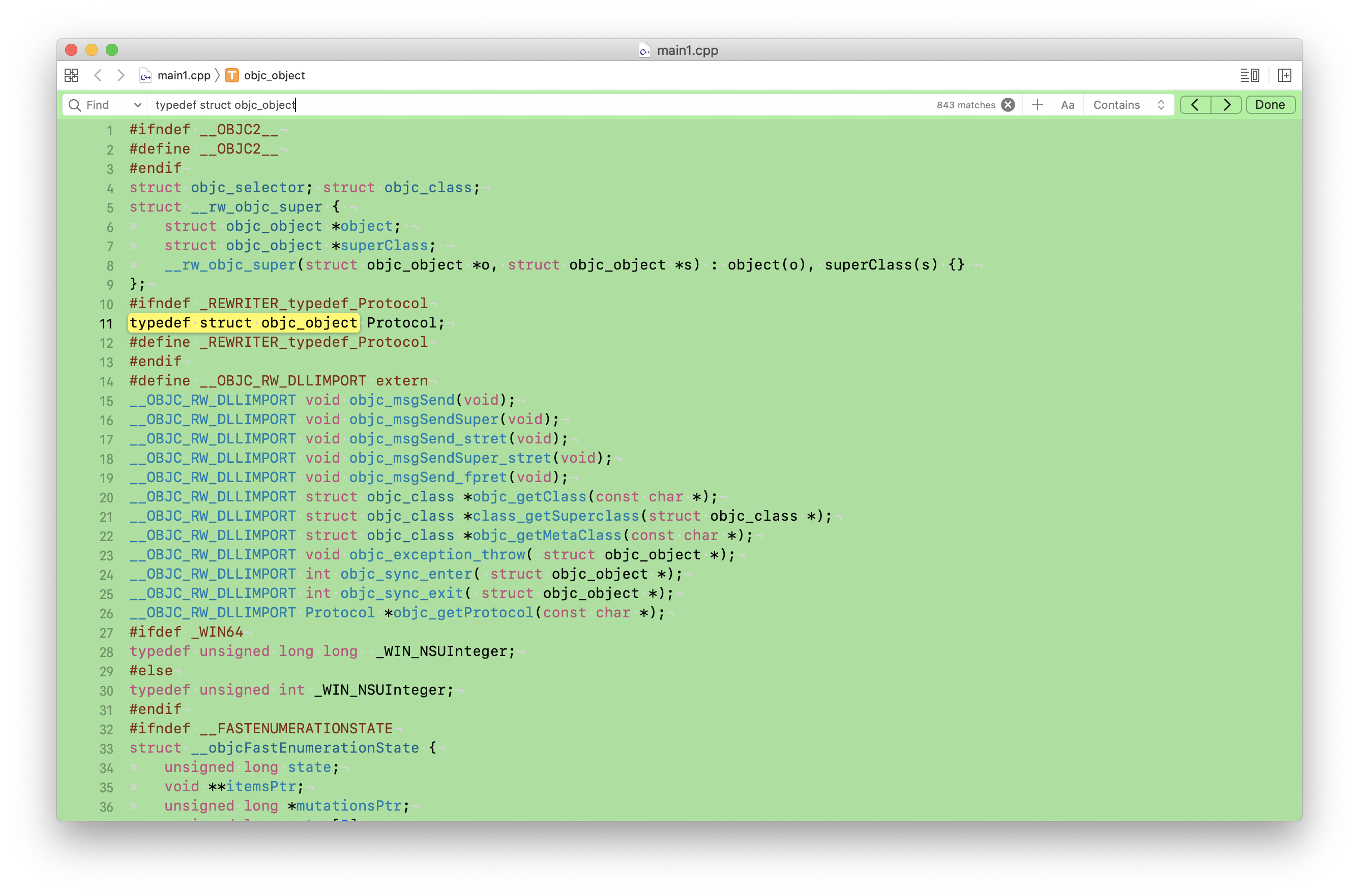
Task: Click the magnifying glass search icon
Action: (74, 105)
